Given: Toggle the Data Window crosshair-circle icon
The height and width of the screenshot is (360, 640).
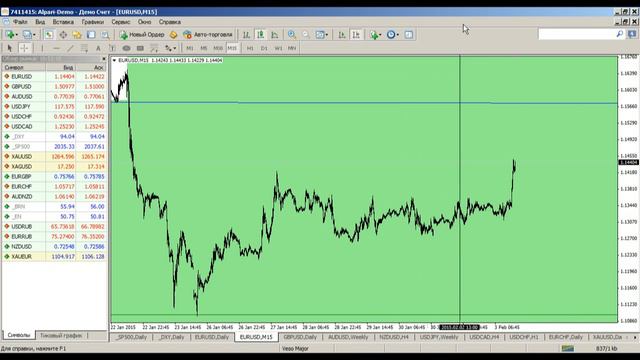Looking at the screenshot, I should tap(63, 35).
